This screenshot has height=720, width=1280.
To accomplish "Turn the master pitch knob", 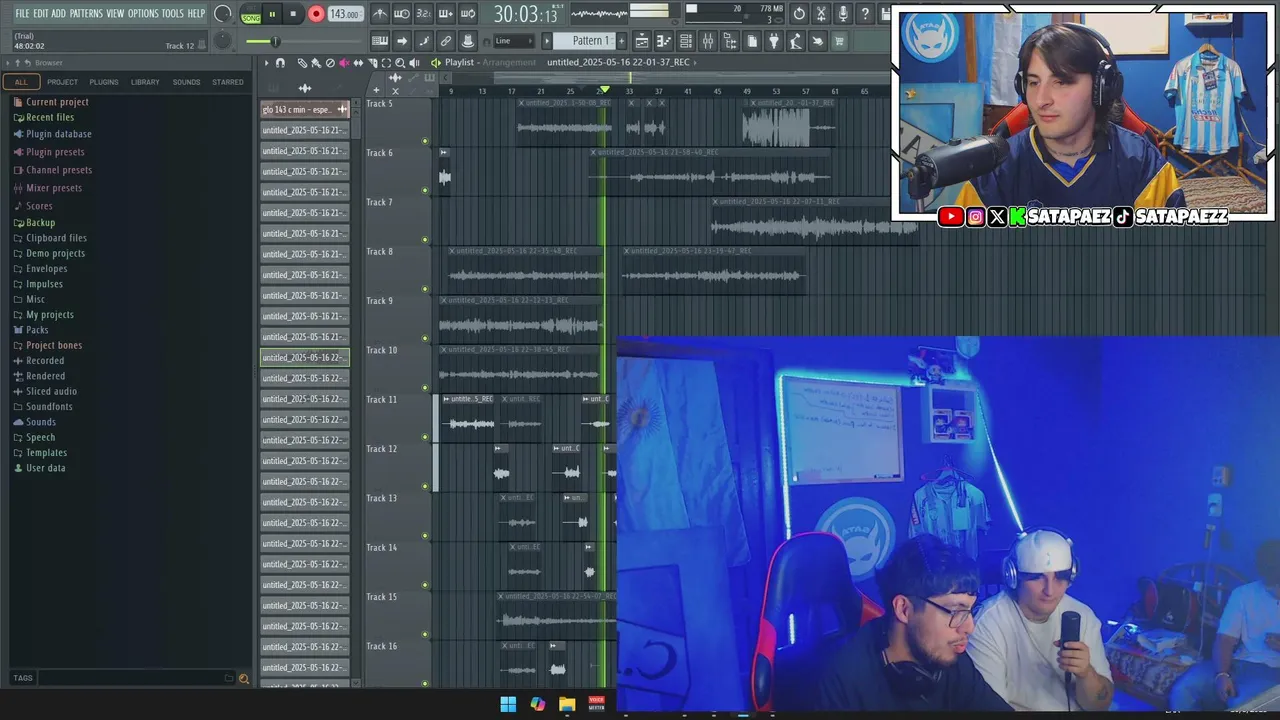I will tap(223, 41).
